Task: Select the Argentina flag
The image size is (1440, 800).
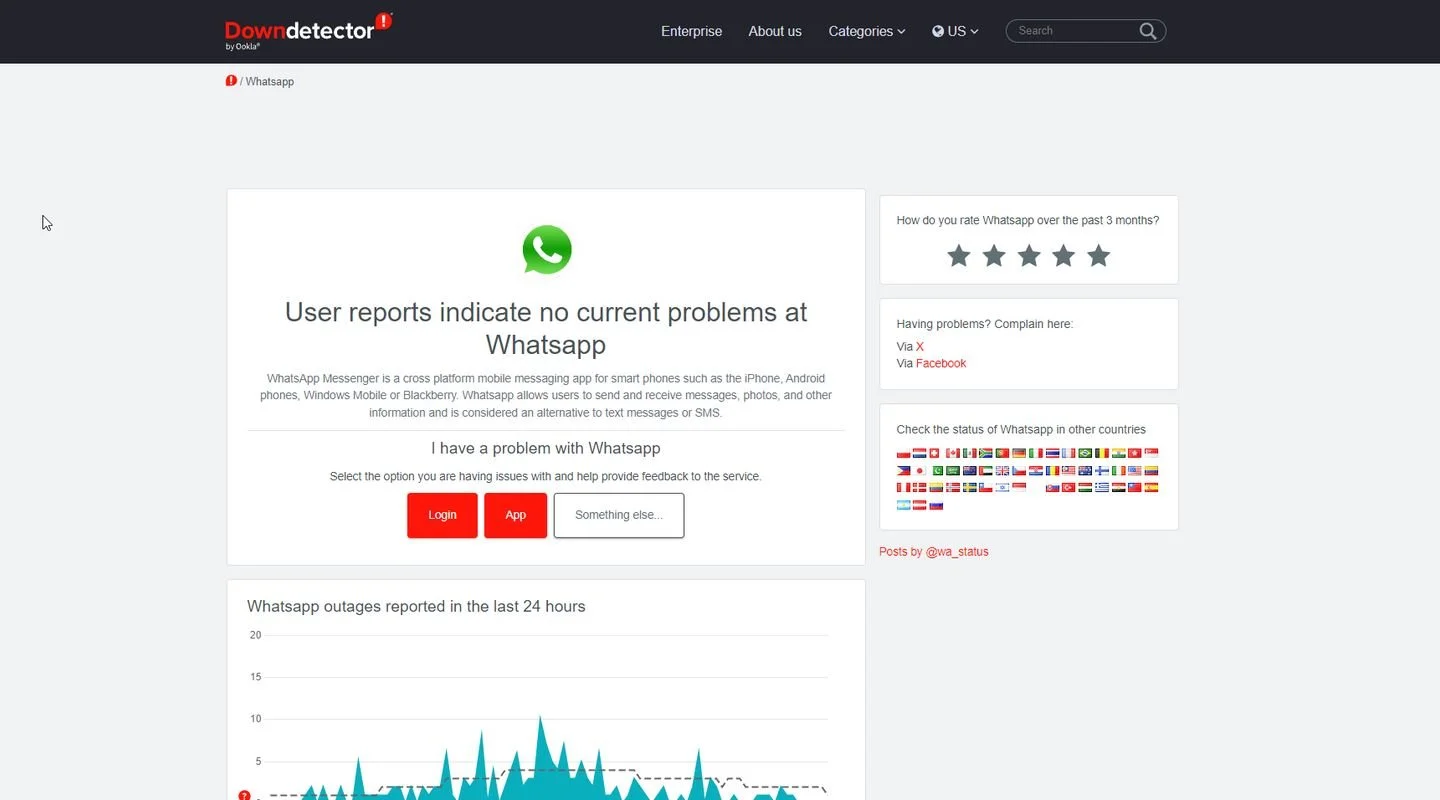Action: pos(904,505)
